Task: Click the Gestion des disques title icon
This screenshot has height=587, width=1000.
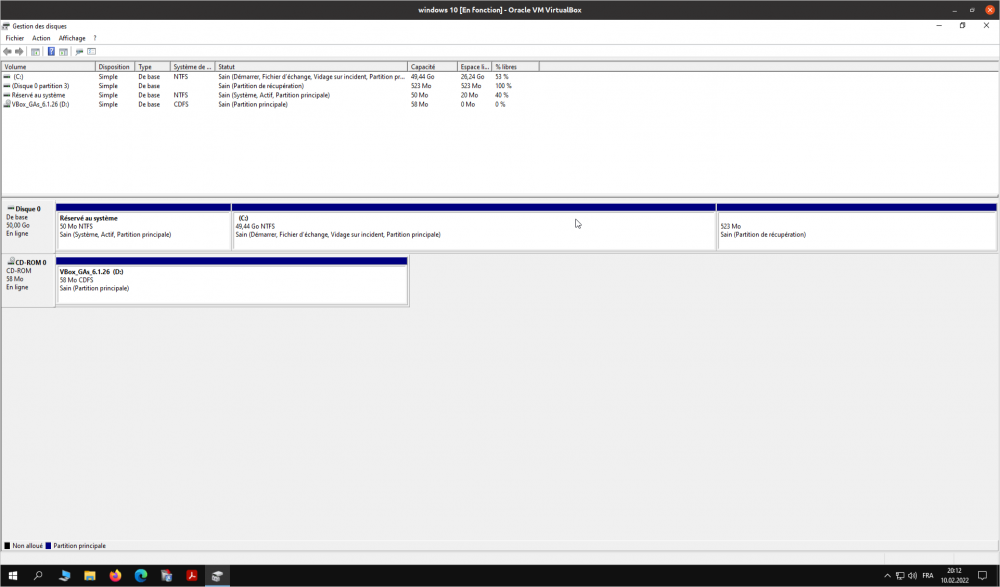Action: (6, 26)
